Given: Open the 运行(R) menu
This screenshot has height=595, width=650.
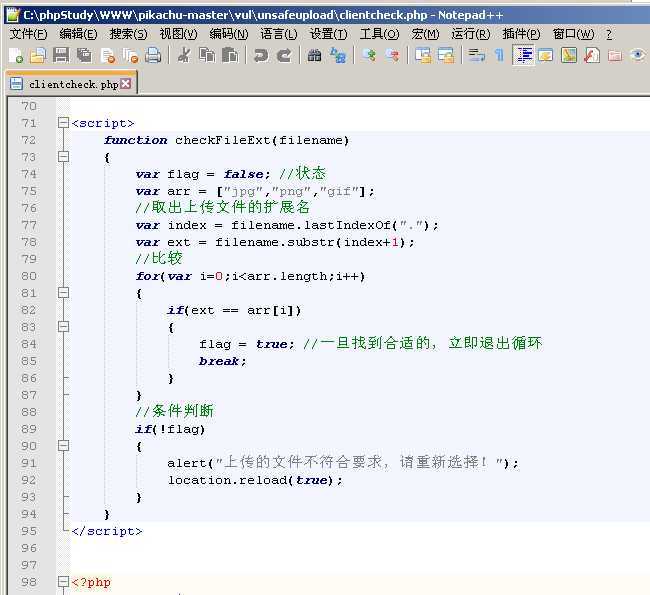Looking at the screenshot, I should tap(471, 34).
